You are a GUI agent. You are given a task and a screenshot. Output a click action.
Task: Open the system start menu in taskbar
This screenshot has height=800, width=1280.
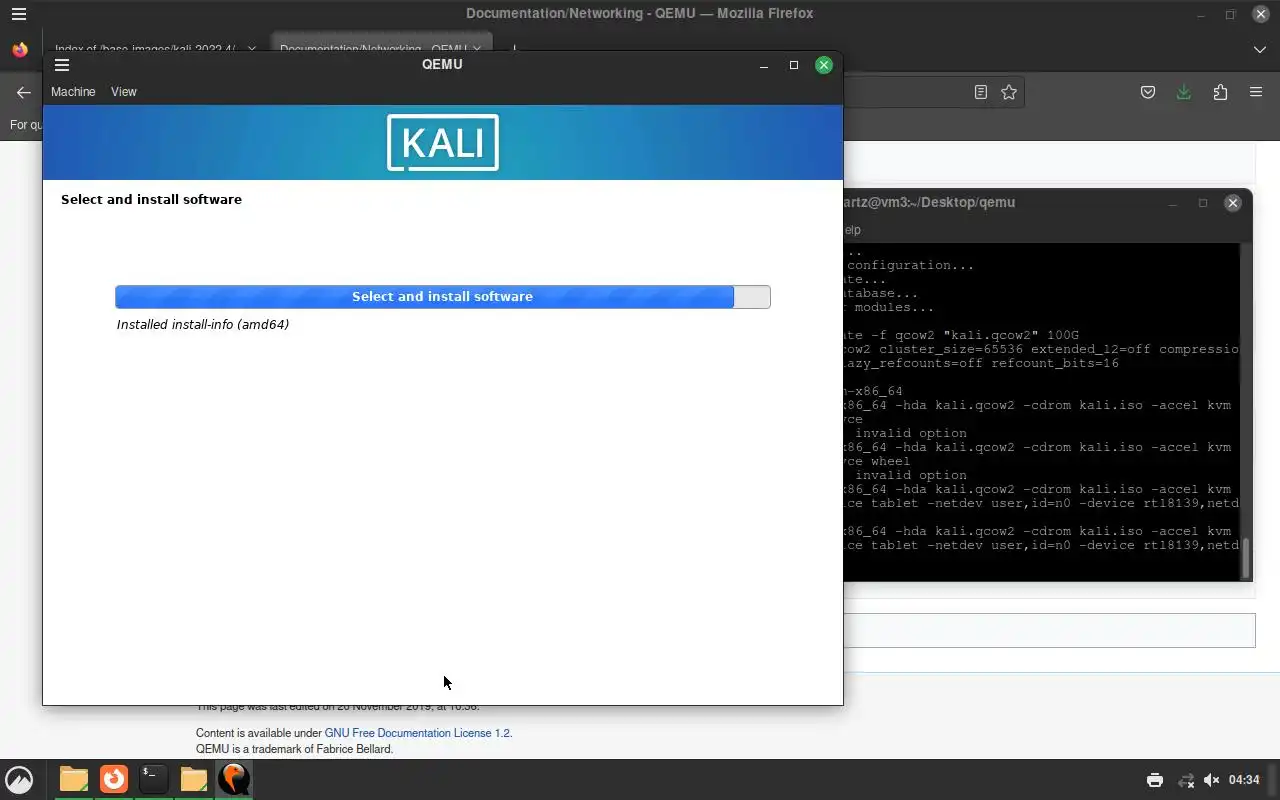(19, 779)
